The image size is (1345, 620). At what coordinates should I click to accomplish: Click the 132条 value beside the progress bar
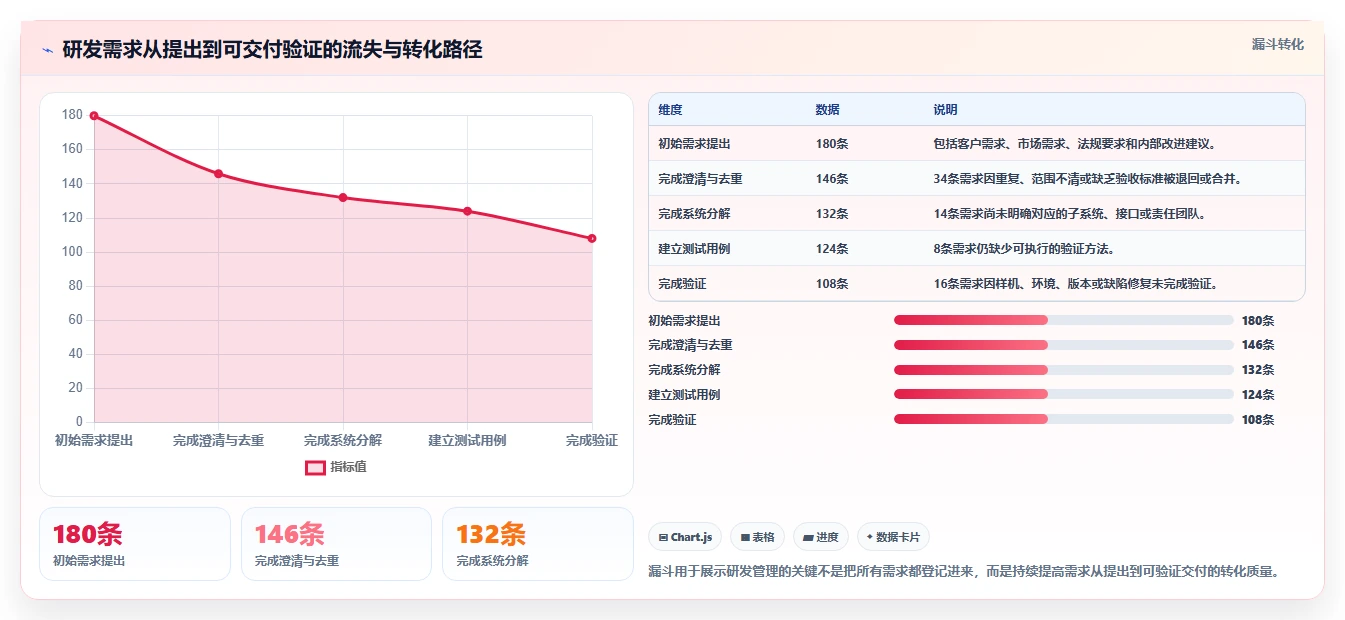(1258, 370)
